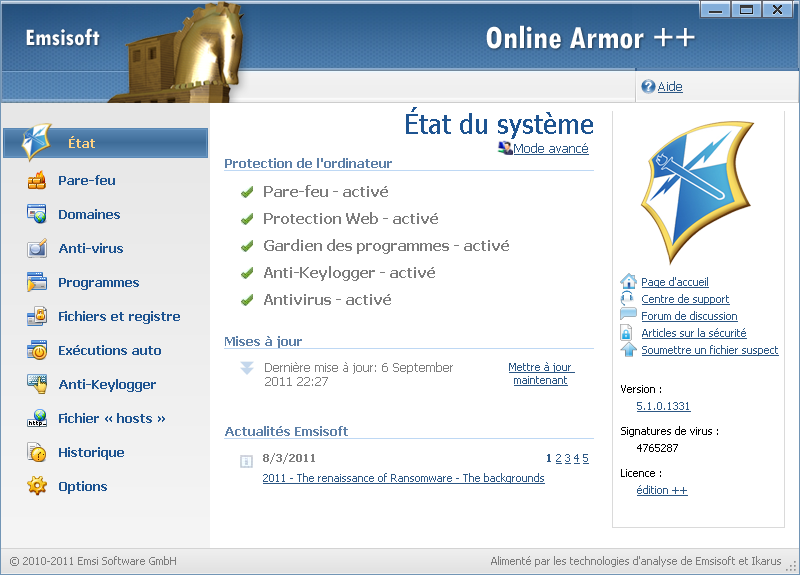Click Soumettre un fichier suspect
This screenshot has height=575, width=800.
[710, 350]
